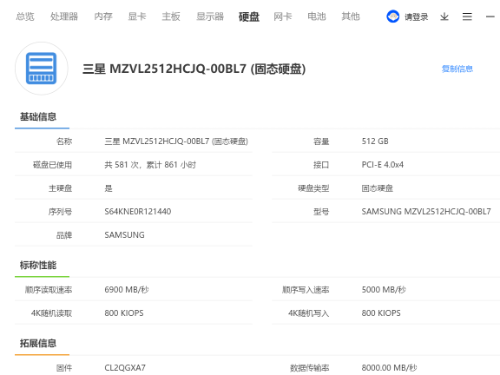Click the 基础信息 section header
Screen dimensions: 500x375
[x=38, y=117]
